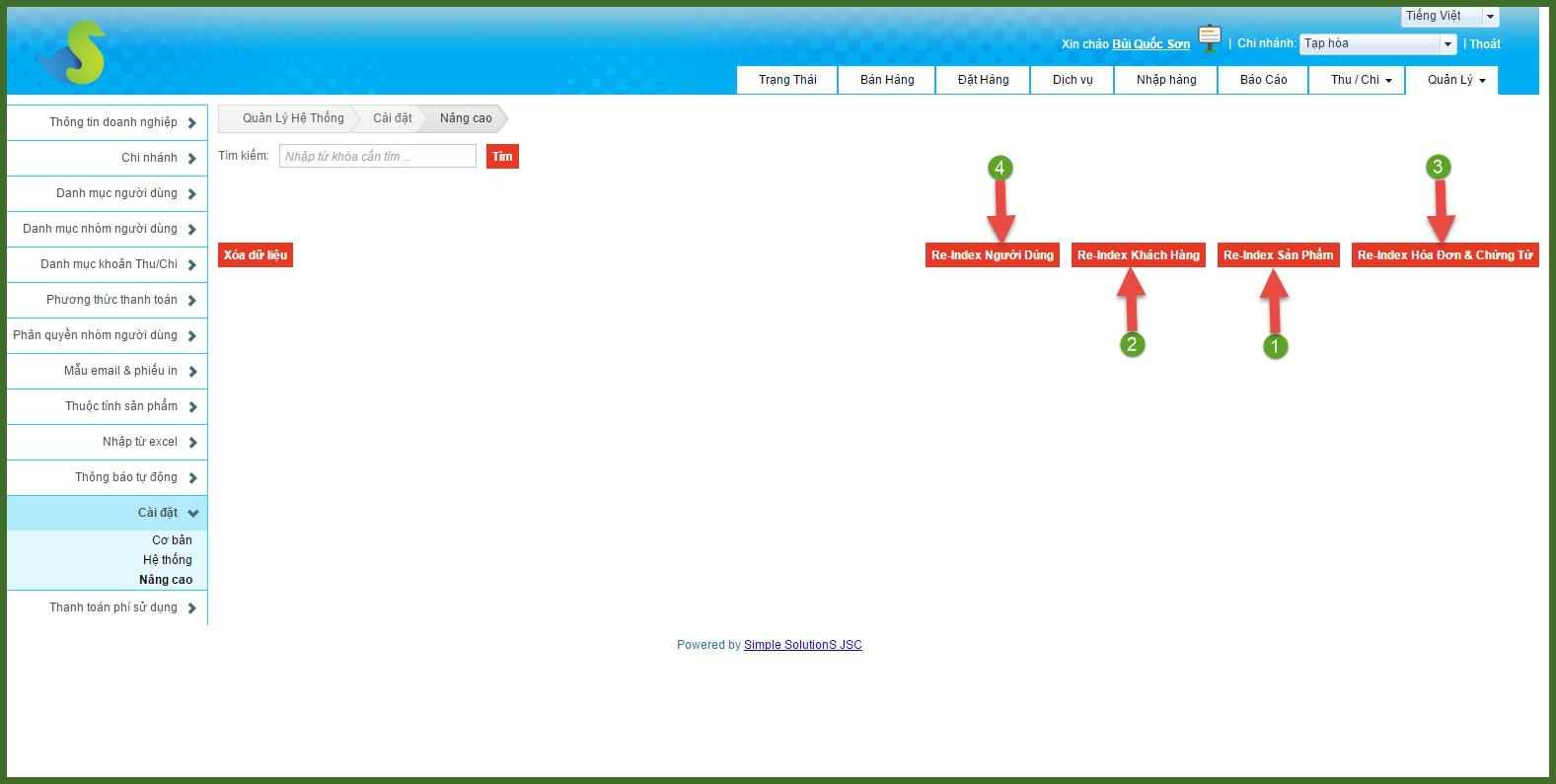Click chevron next to Thanh toán phí sử dụng
This screenshot has width=1556, height=784.
(192, 608)
